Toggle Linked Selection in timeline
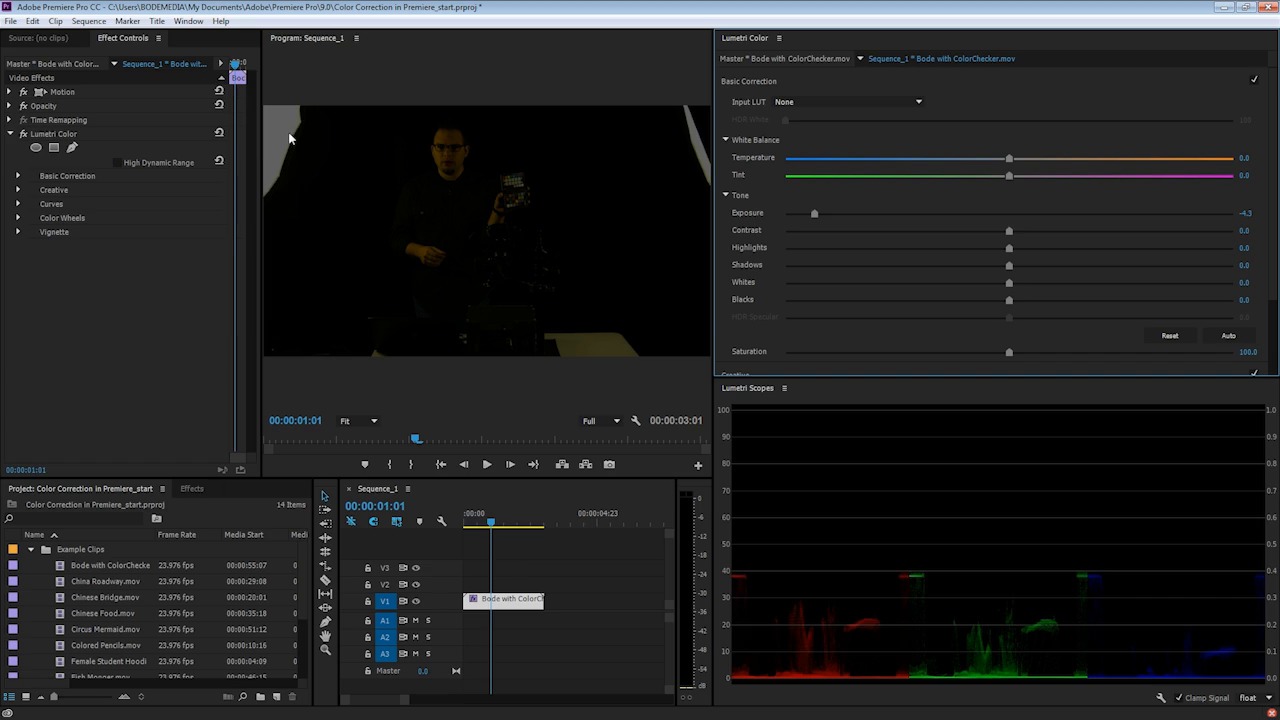Screen dimensions: 1280x720 coord(396,521)
